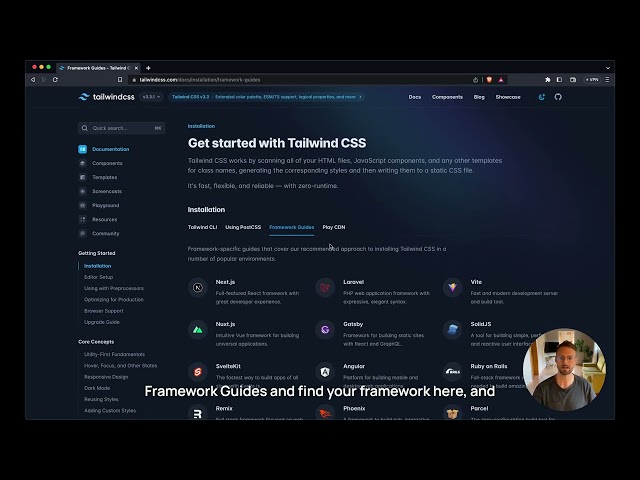Click the Laravel framework icon
This screenshot has width=640, height=480.
click(x=325, y=288)
